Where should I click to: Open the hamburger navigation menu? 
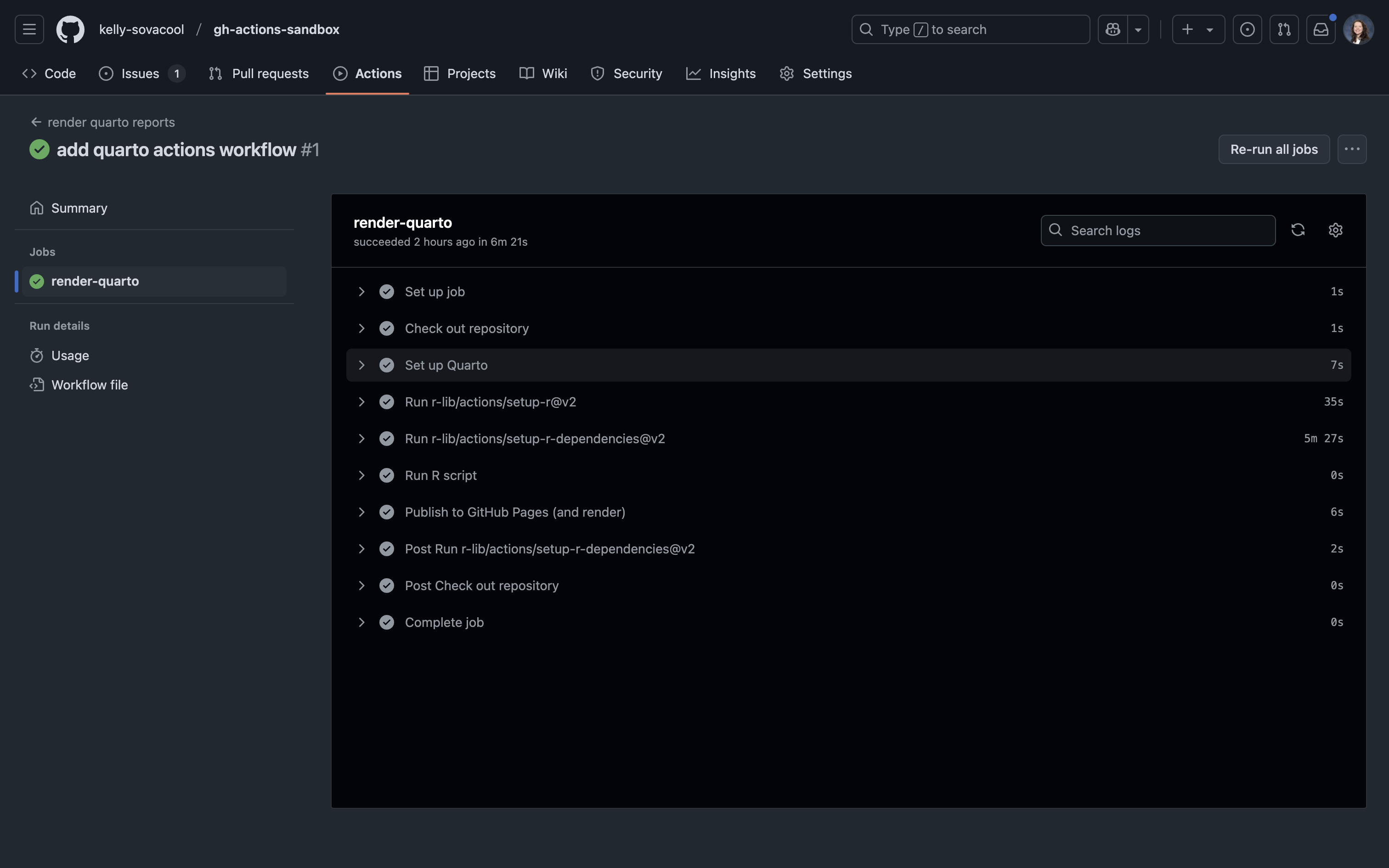tap(29, 29)
